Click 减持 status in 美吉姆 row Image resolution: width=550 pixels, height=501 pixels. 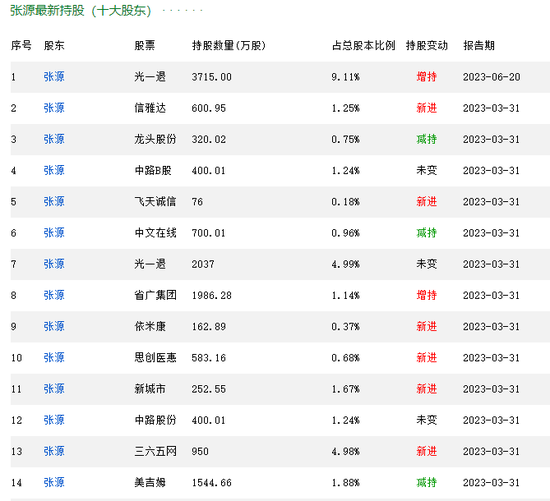pyautogui.click(x=427, y=483)
